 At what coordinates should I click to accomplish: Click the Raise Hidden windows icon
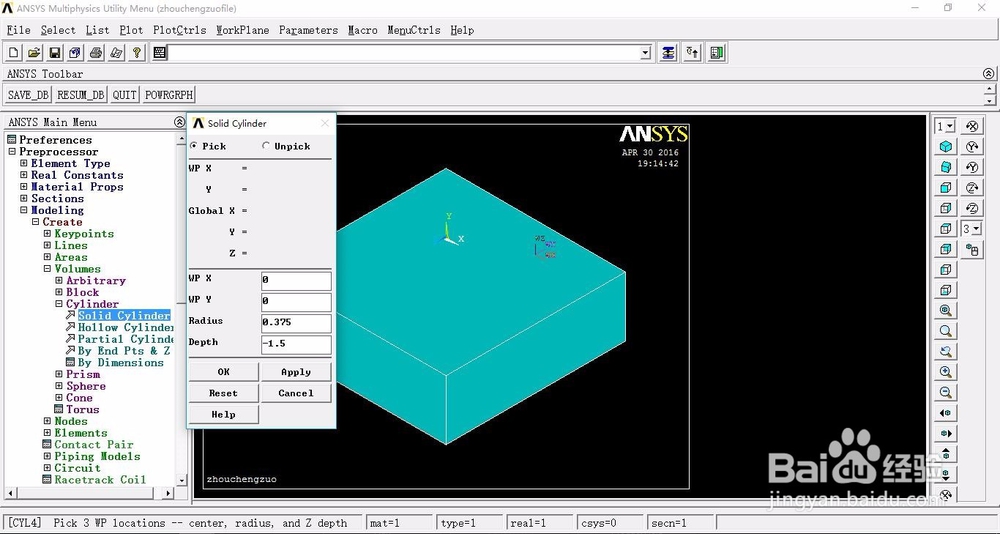(x=668, y=52)
